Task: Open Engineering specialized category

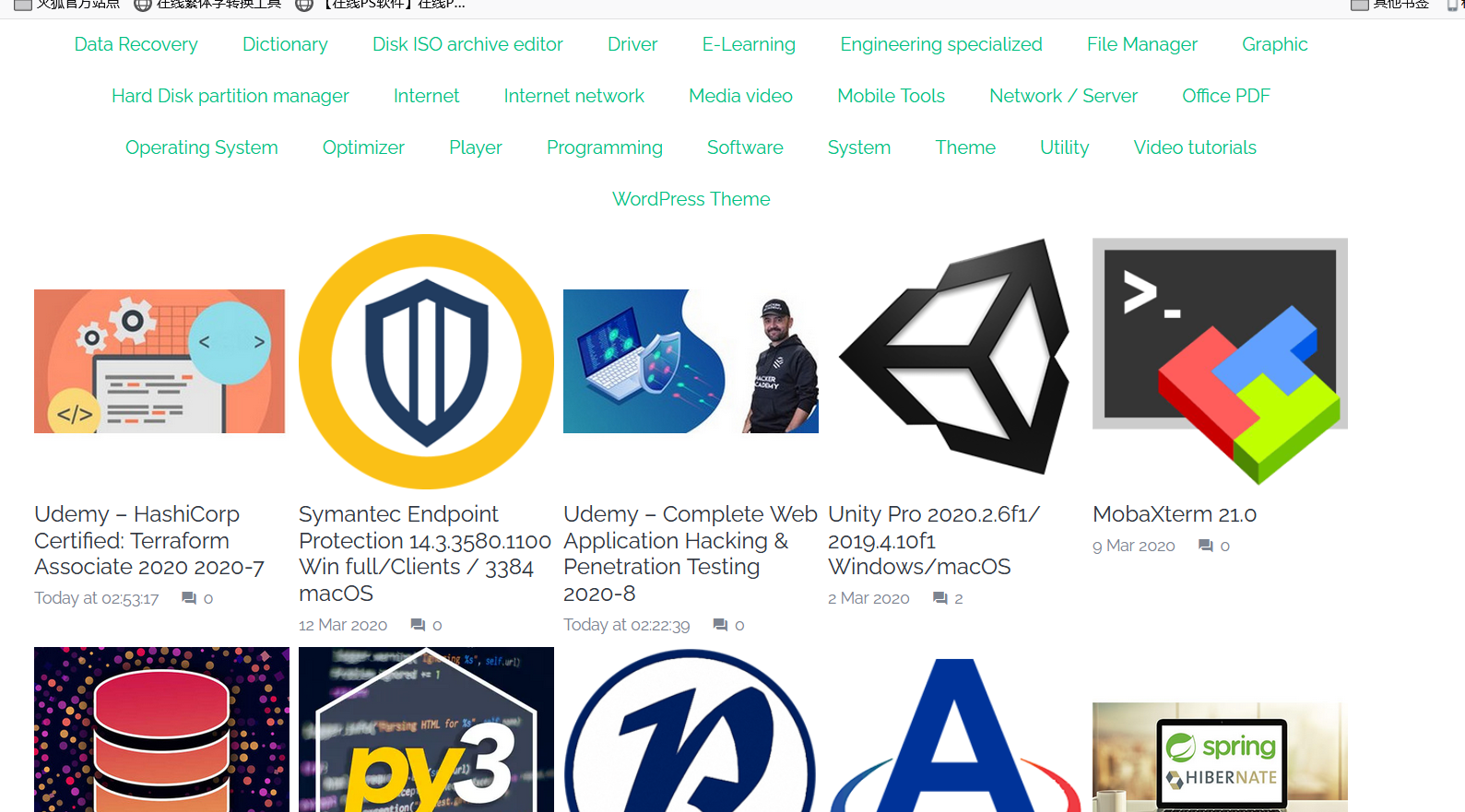Action: (941, 44)
